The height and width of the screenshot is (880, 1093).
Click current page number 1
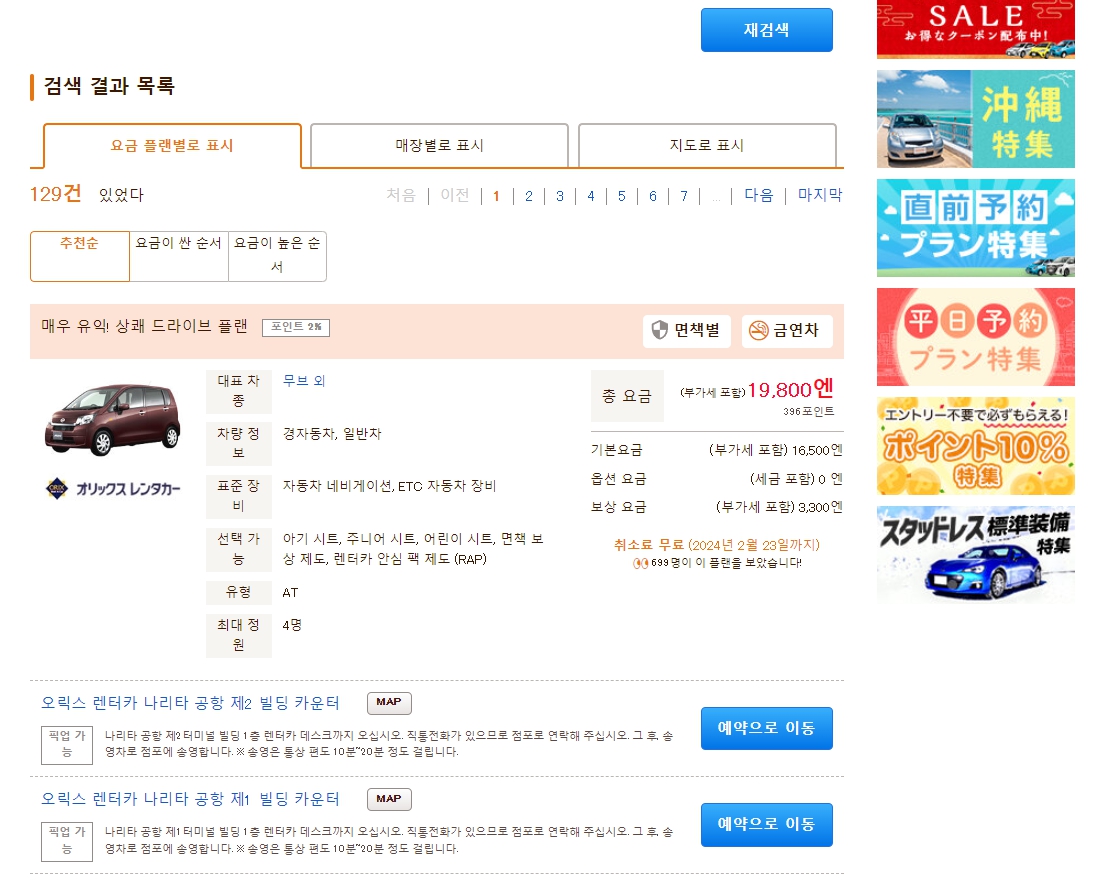coord(496,196)
